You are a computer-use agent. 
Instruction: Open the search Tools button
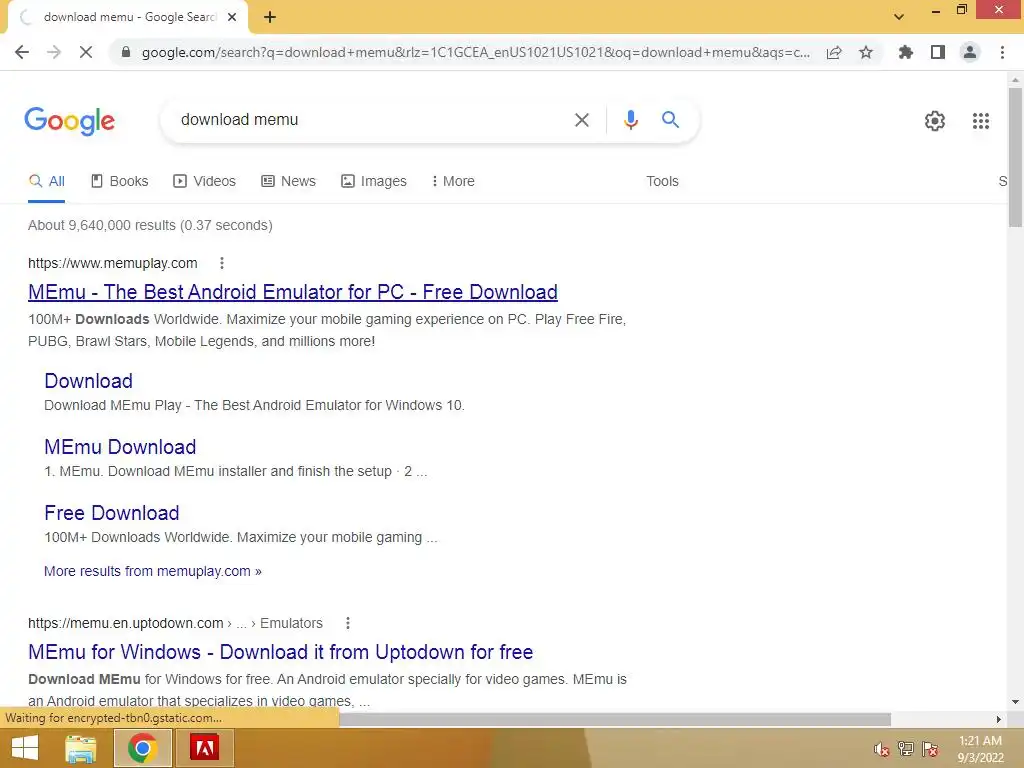[x=662, y=182]
